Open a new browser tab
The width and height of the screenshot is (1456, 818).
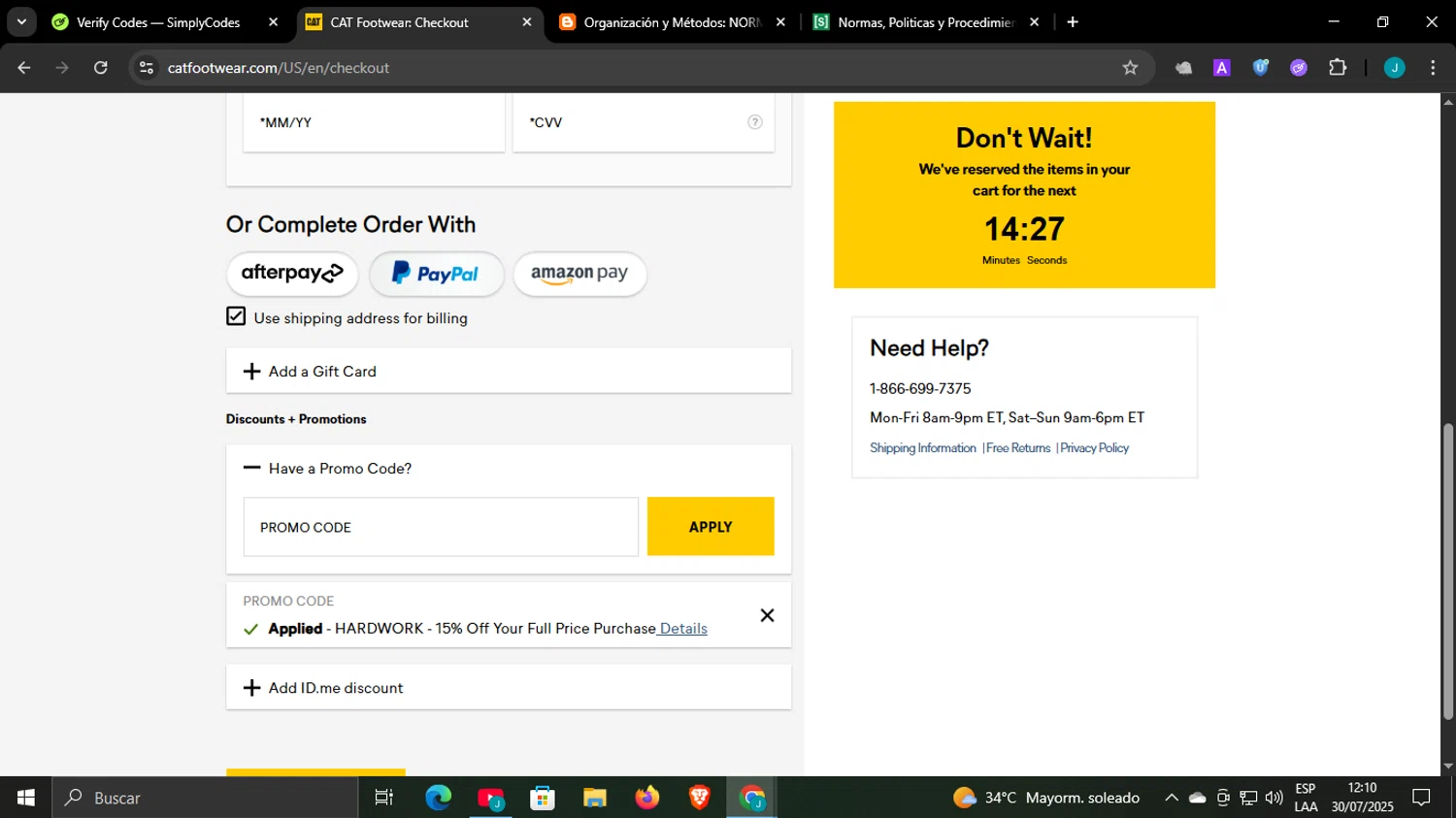point(1073,22)
